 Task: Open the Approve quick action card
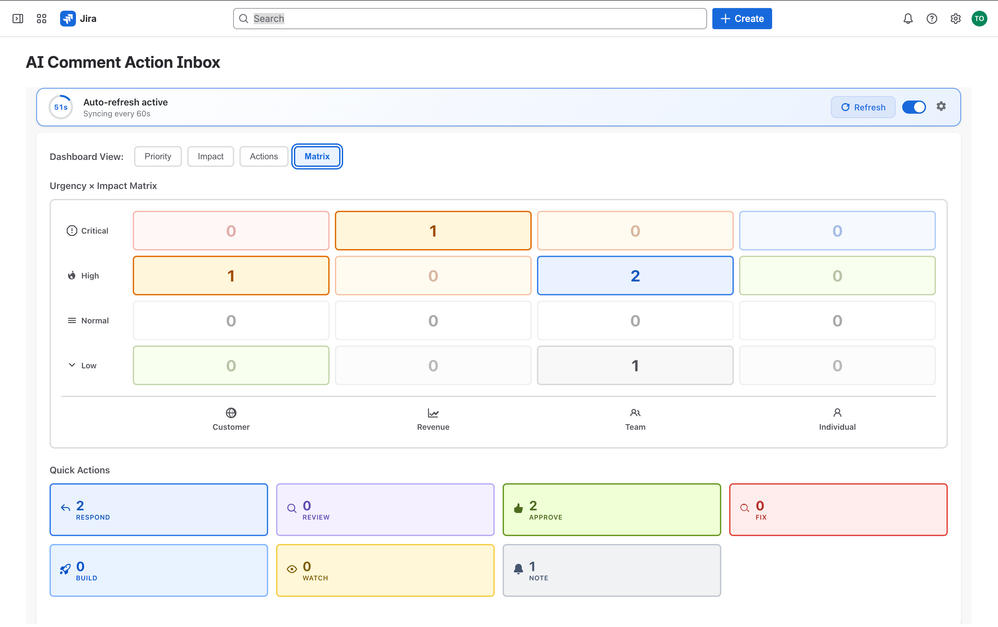tap(612, 509)
